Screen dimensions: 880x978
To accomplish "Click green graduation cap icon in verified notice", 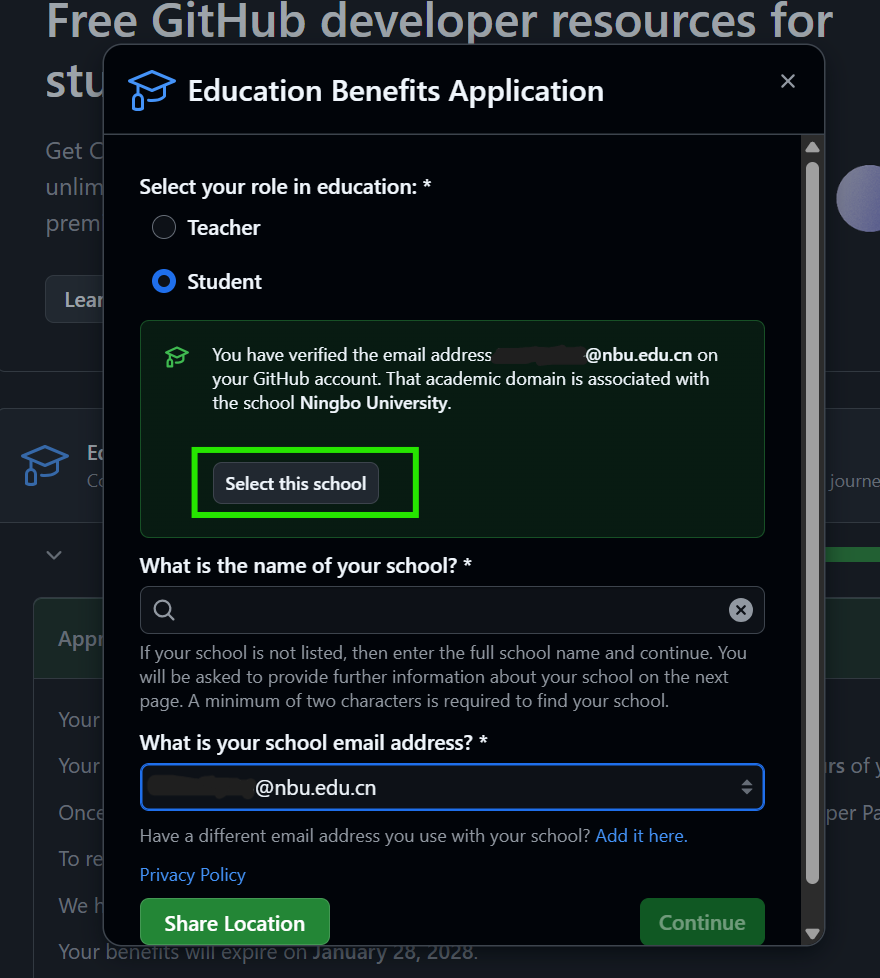I will 176,357.
